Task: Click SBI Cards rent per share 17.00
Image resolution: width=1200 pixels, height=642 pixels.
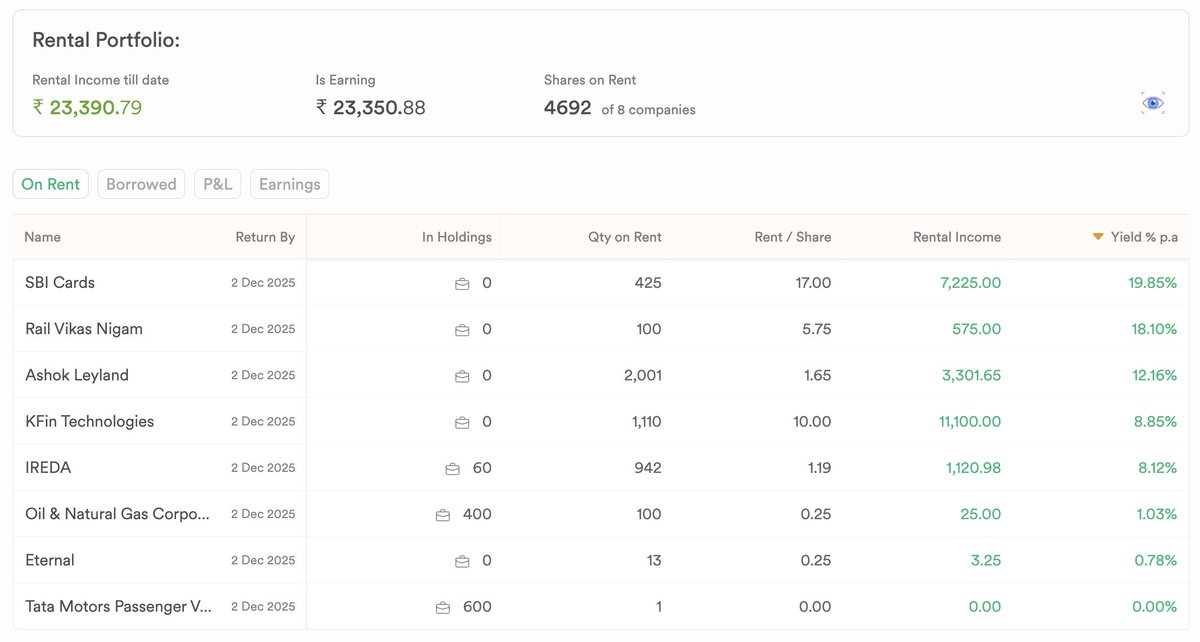Action: (x=813, y=283)
